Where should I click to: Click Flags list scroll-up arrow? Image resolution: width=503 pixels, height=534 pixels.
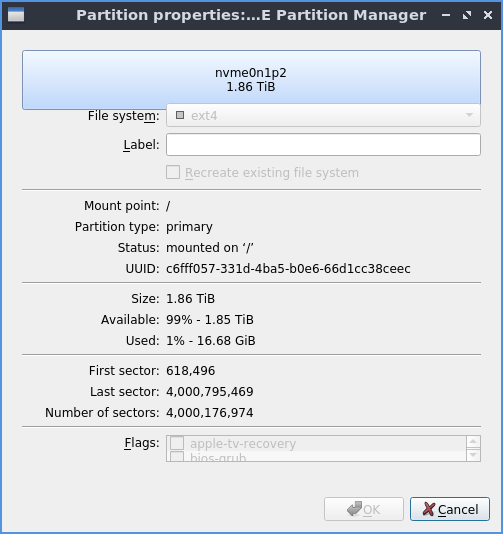tap(473, 442)
